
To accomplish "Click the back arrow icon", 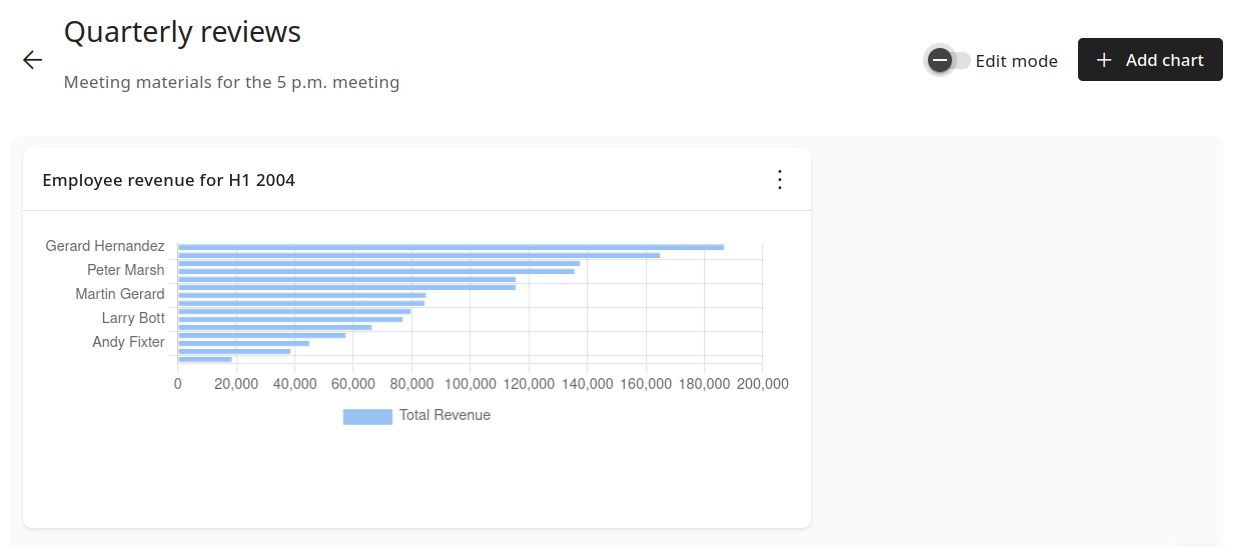I will coord(33,60).
